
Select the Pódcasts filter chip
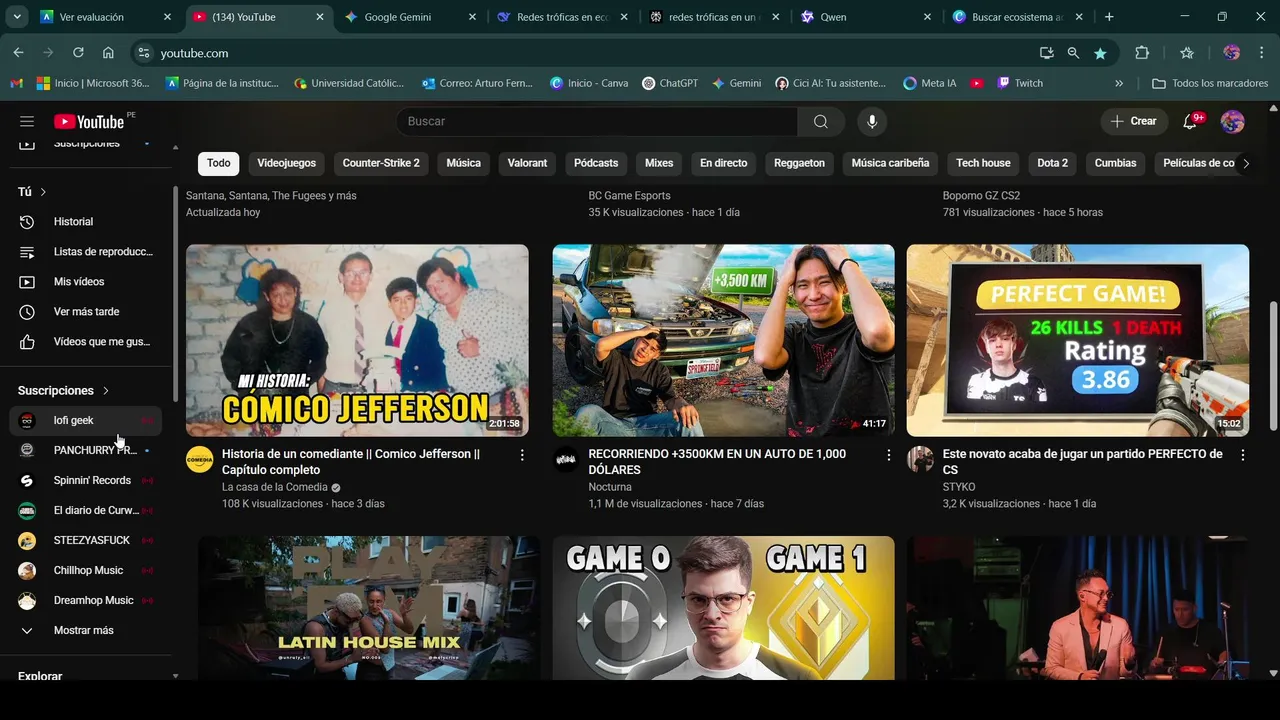click(596, 163)
